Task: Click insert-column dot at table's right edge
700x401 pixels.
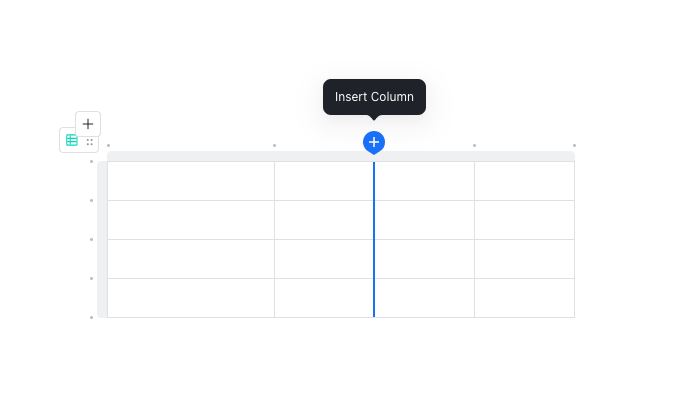Action: click(574, 146)
